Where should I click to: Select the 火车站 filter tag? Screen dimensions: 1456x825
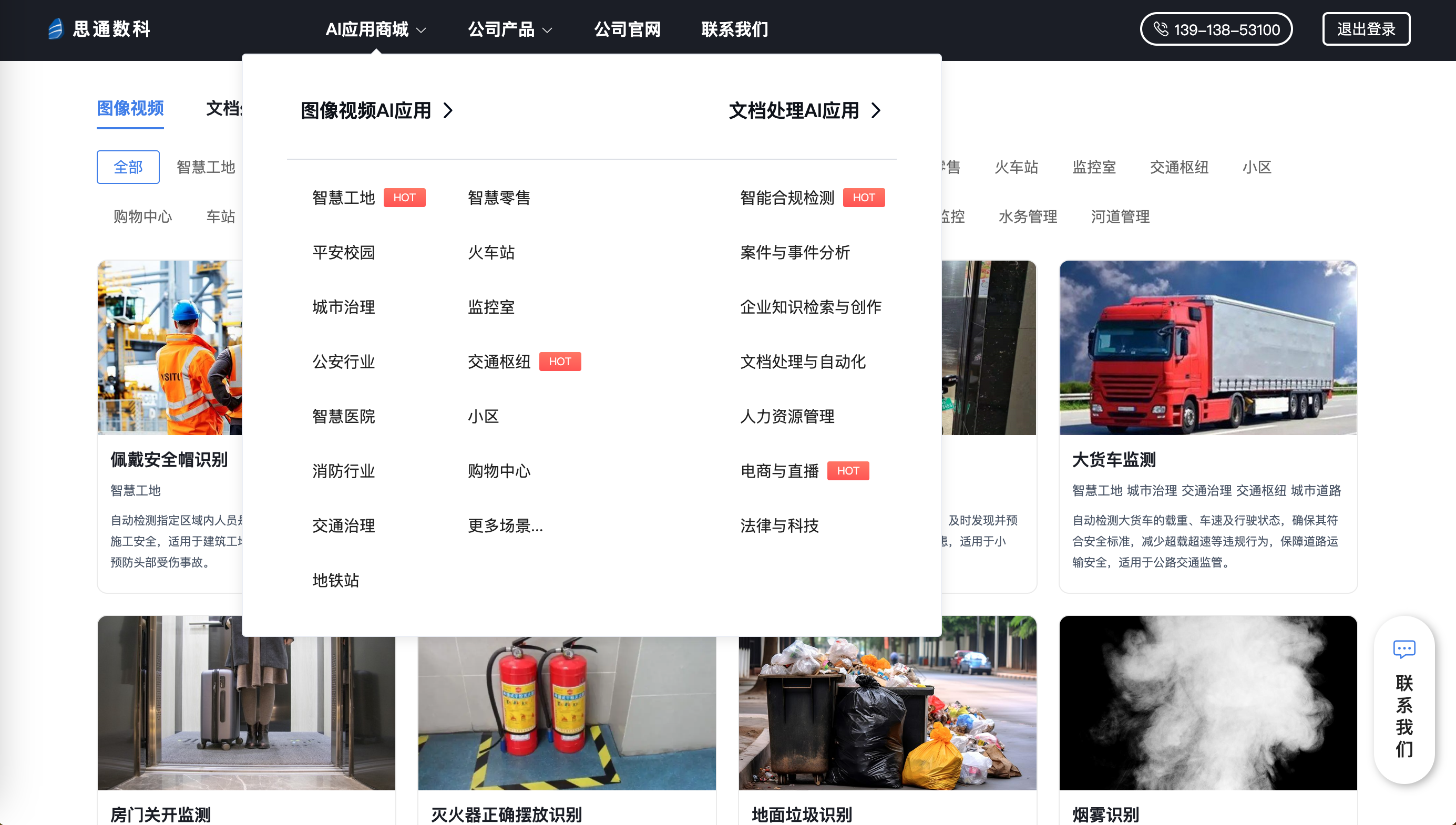coord(1016,167)
